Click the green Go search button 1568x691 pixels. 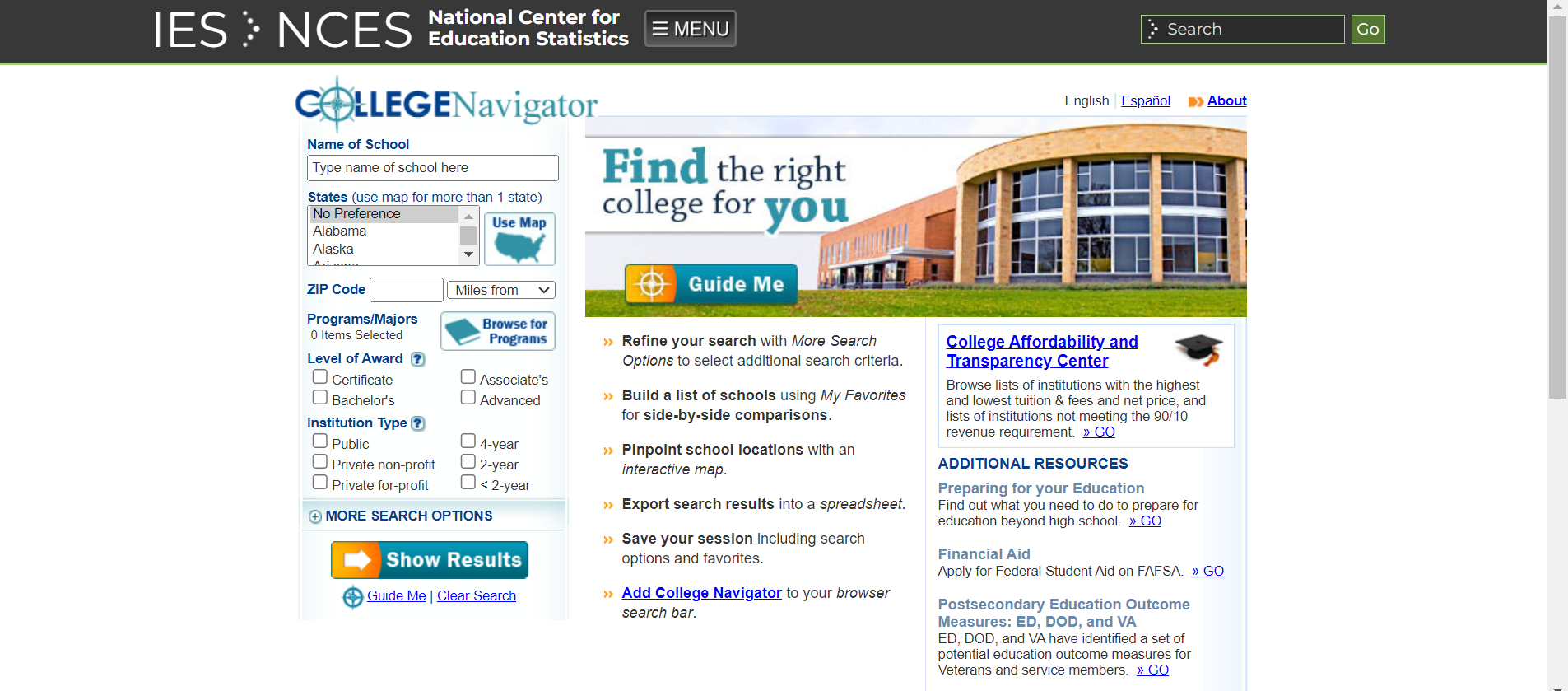tap(1368, 29)
